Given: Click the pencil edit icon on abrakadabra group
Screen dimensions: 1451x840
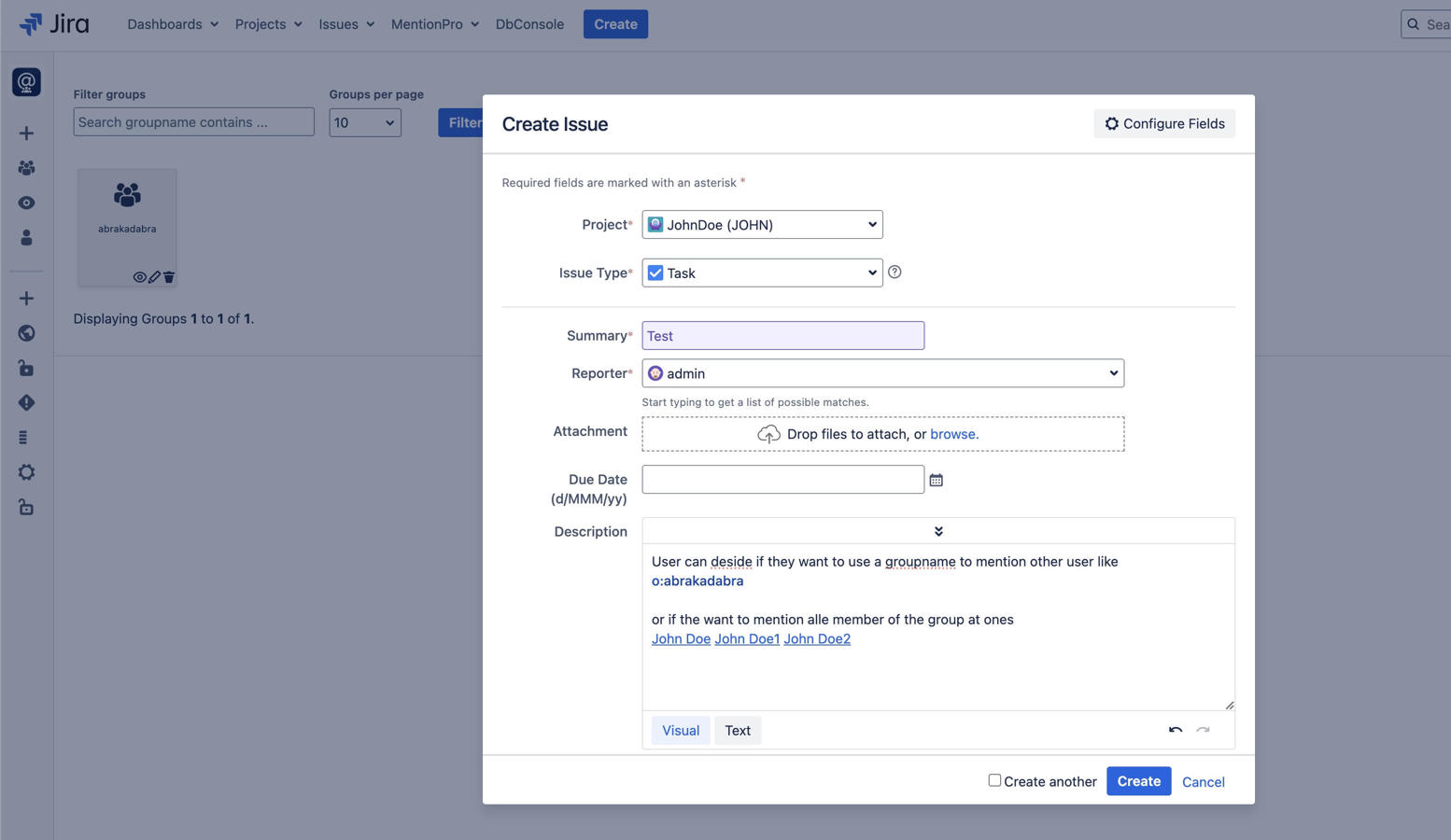Looking at the screenshot, I should (154, 277).
